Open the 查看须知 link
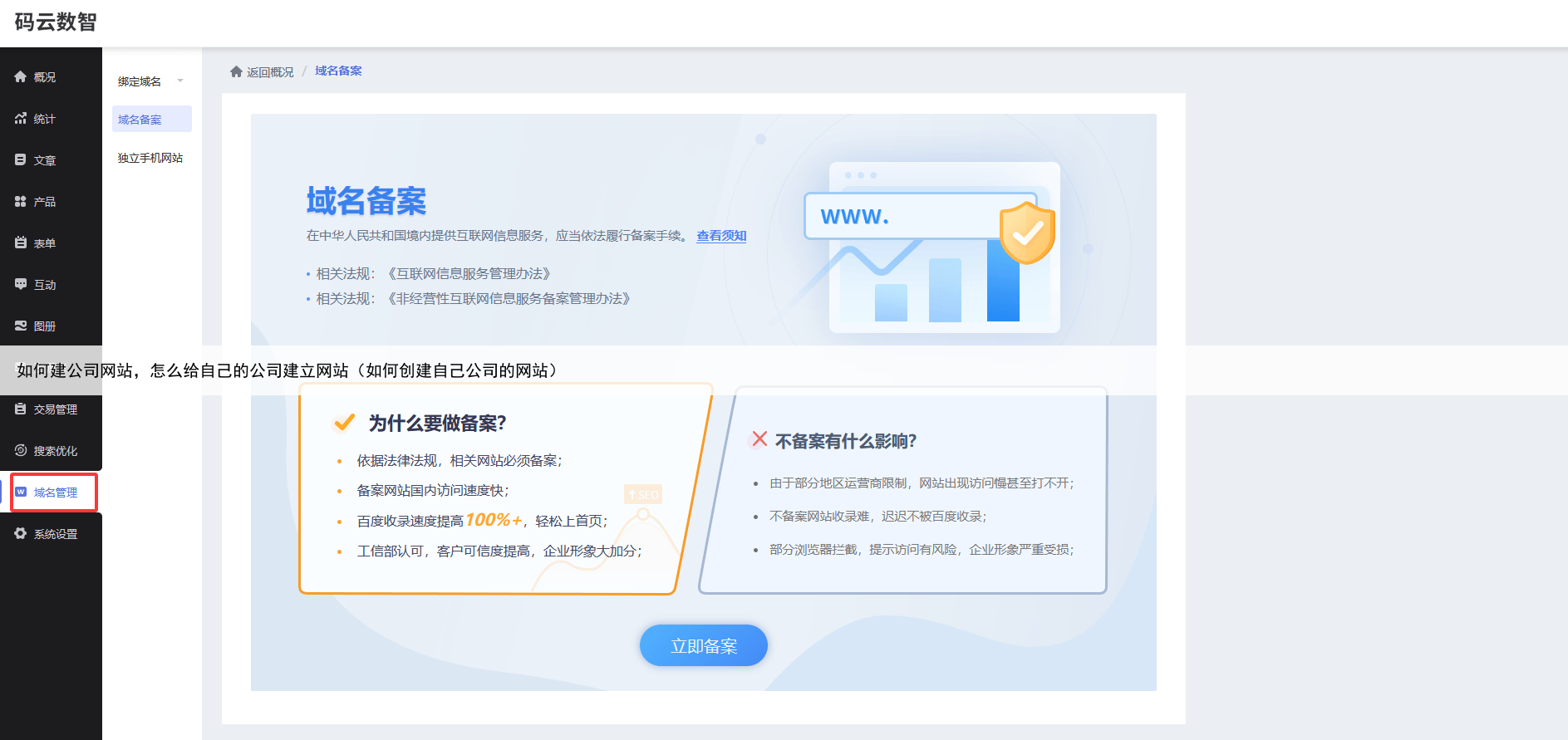1568x740 pixels. tap(721, 236)
